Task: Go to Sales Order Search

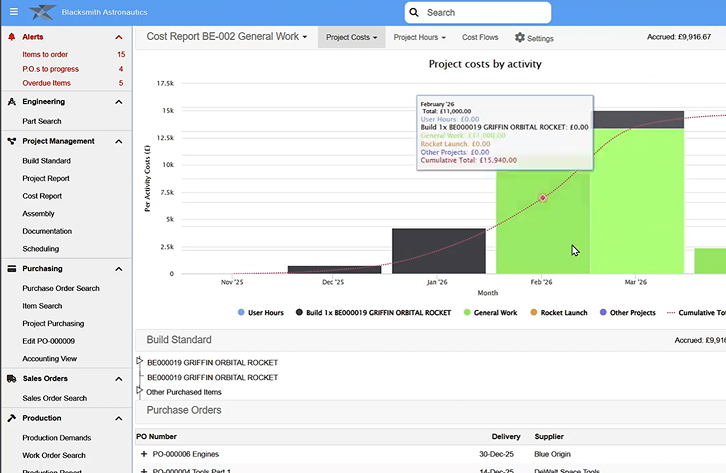Action: pos(54,398)
